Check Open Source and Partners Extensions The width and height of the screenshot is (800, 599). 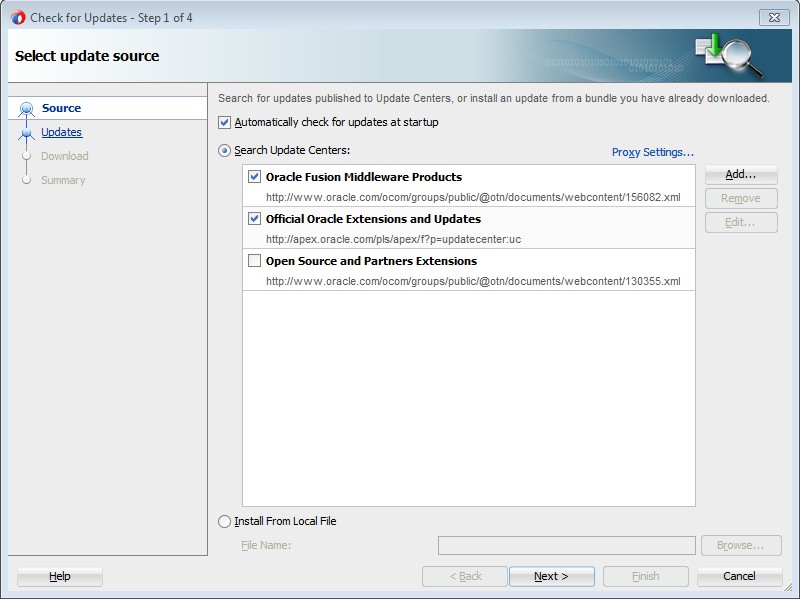click(x=254, y=261)
